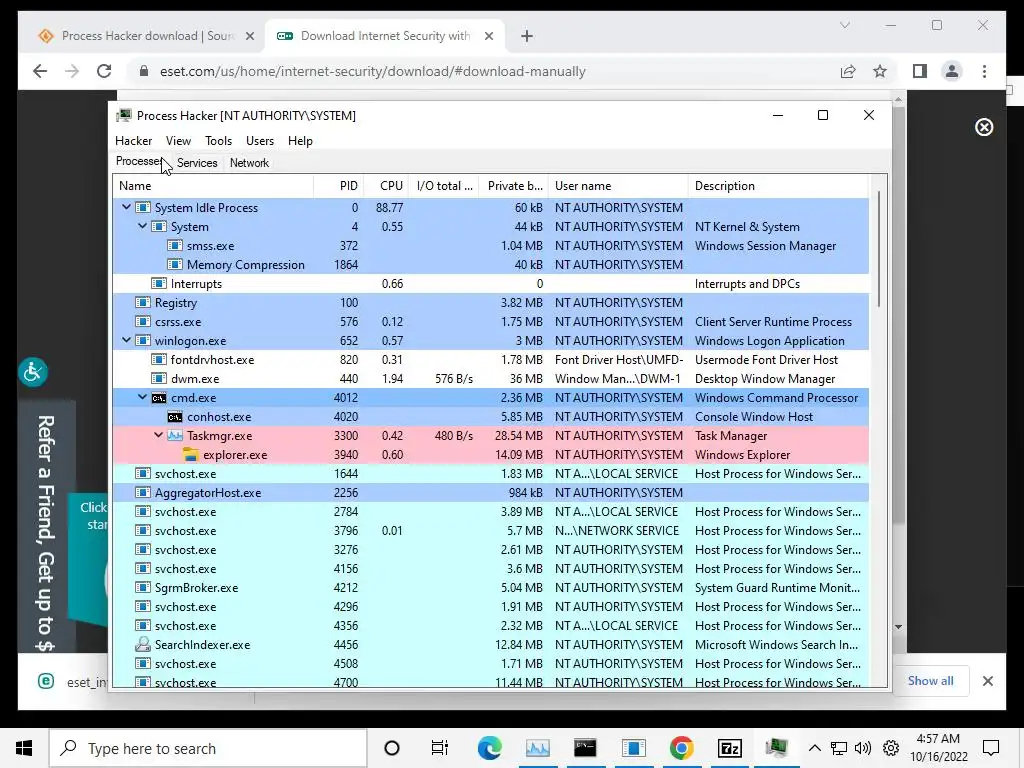
Task: Open the Hacker menu
Action: (133, 141)
